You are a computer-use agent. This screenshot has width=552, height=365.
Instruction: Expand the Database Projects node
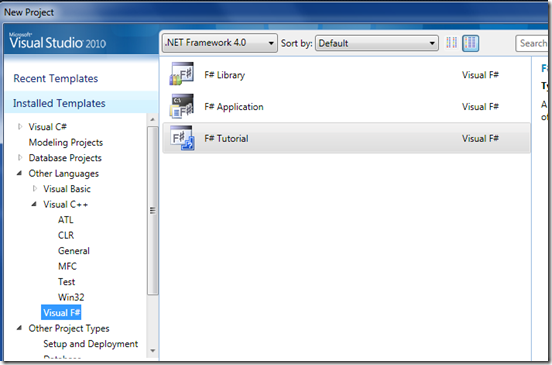pos(20,157)
